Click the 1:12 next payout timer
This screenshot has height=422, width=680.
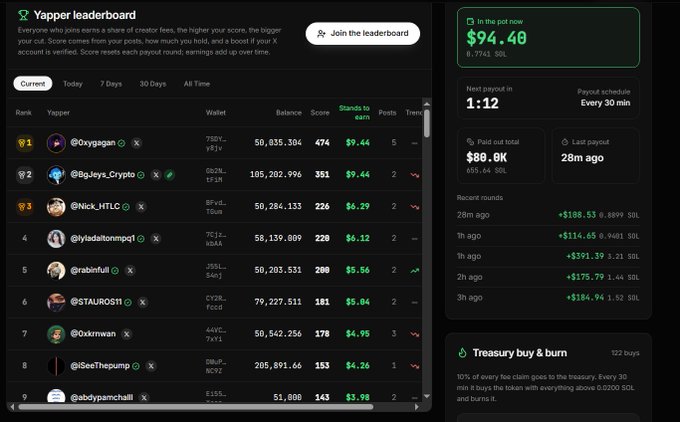tap(482, 103)
